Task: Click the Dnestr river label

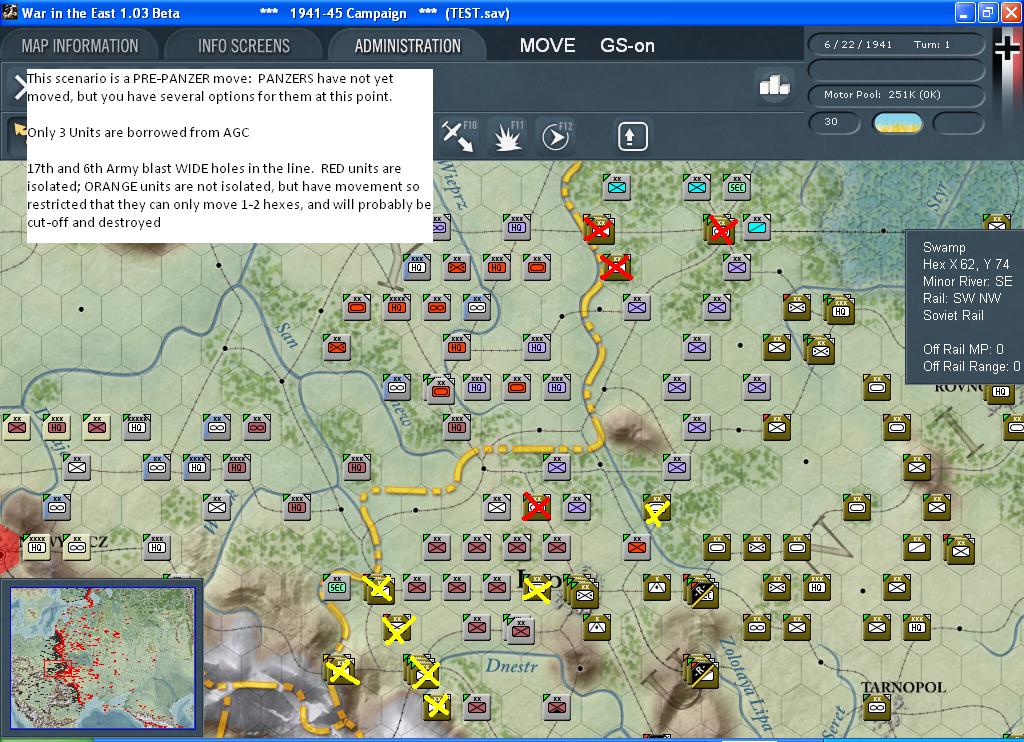Action: (x=511, y=666)
